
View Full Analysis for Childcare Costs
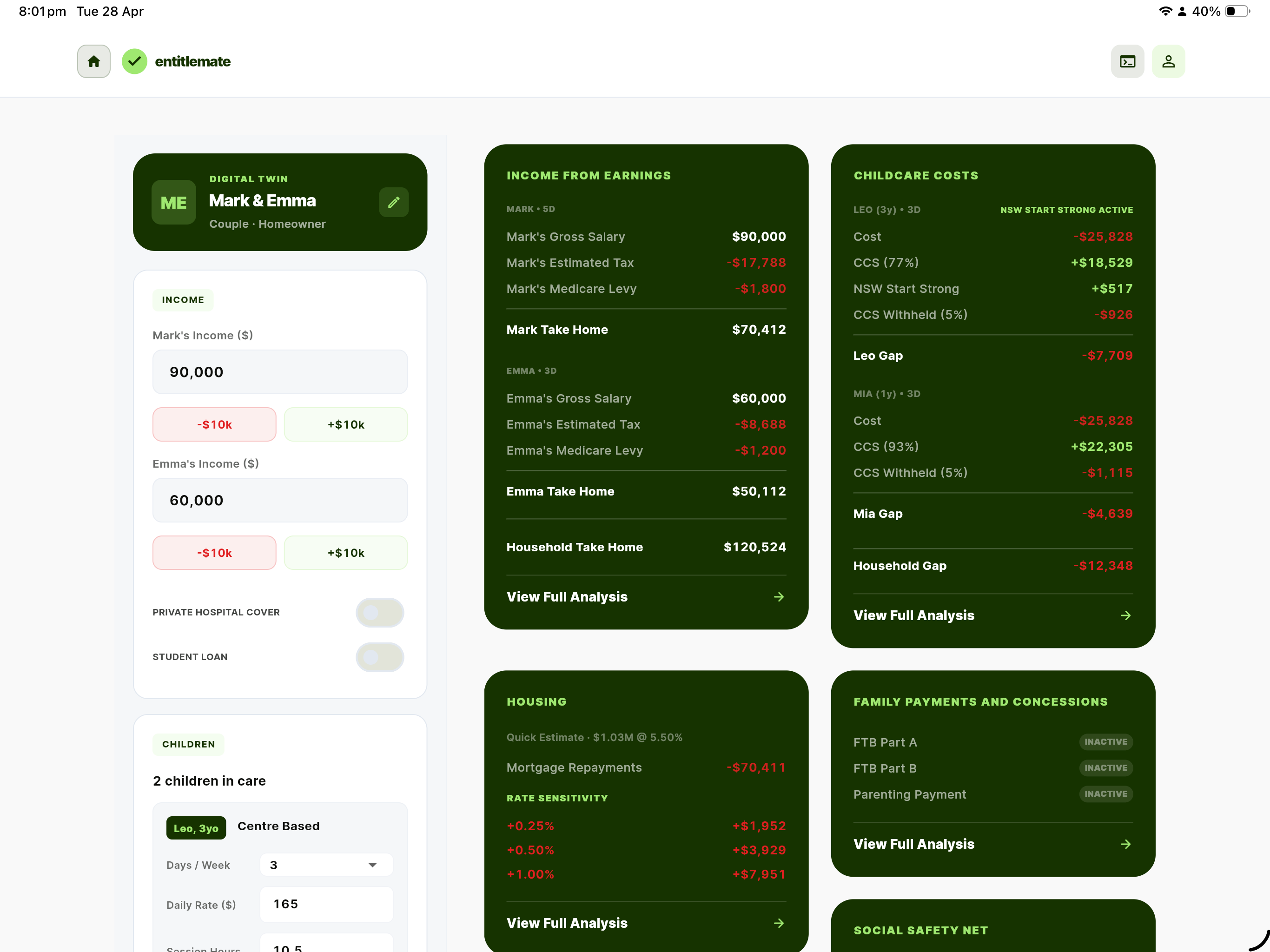click(x=992, y=615)
